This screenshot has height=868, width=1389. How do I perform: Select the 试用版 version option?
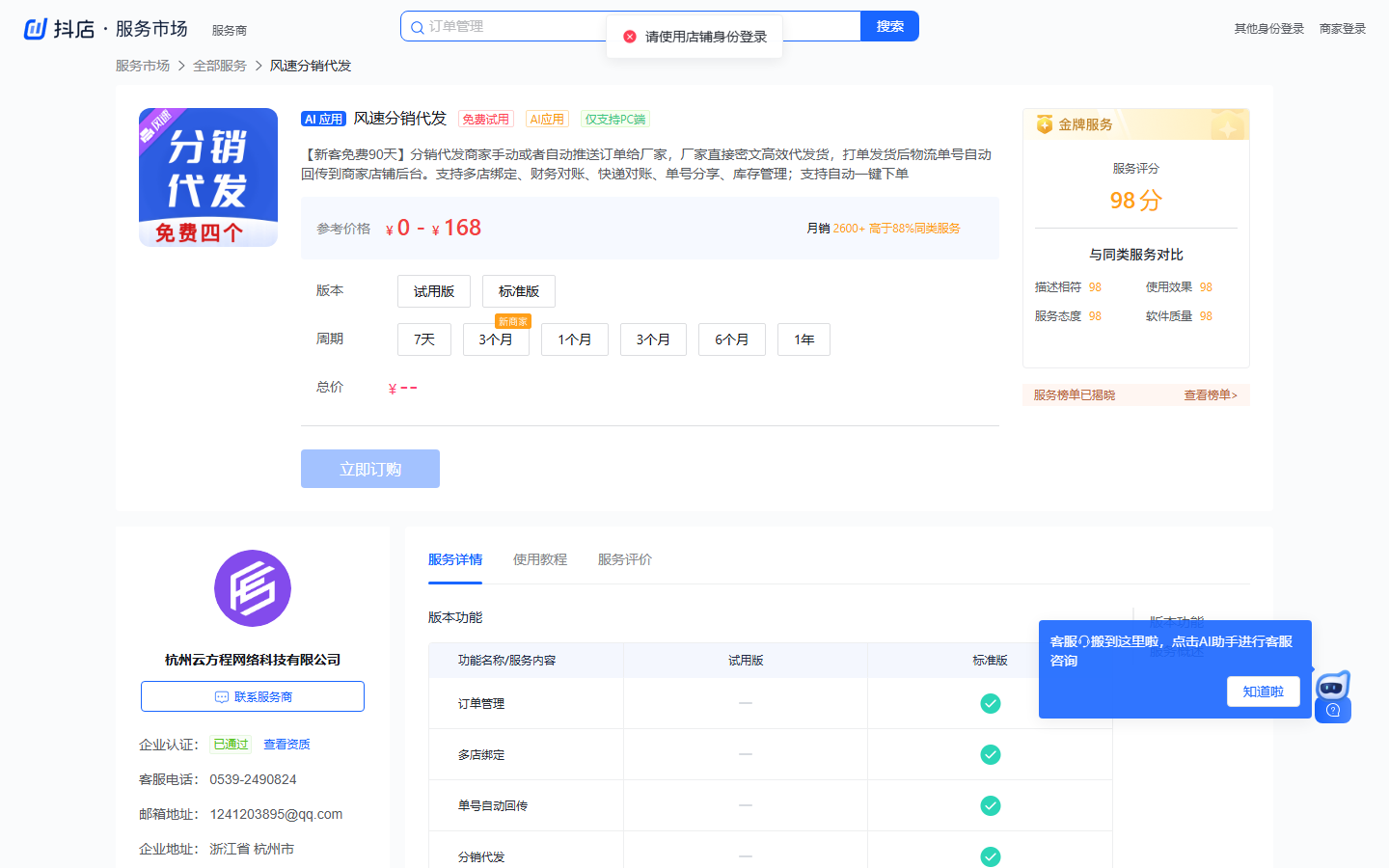pos(434,291)
